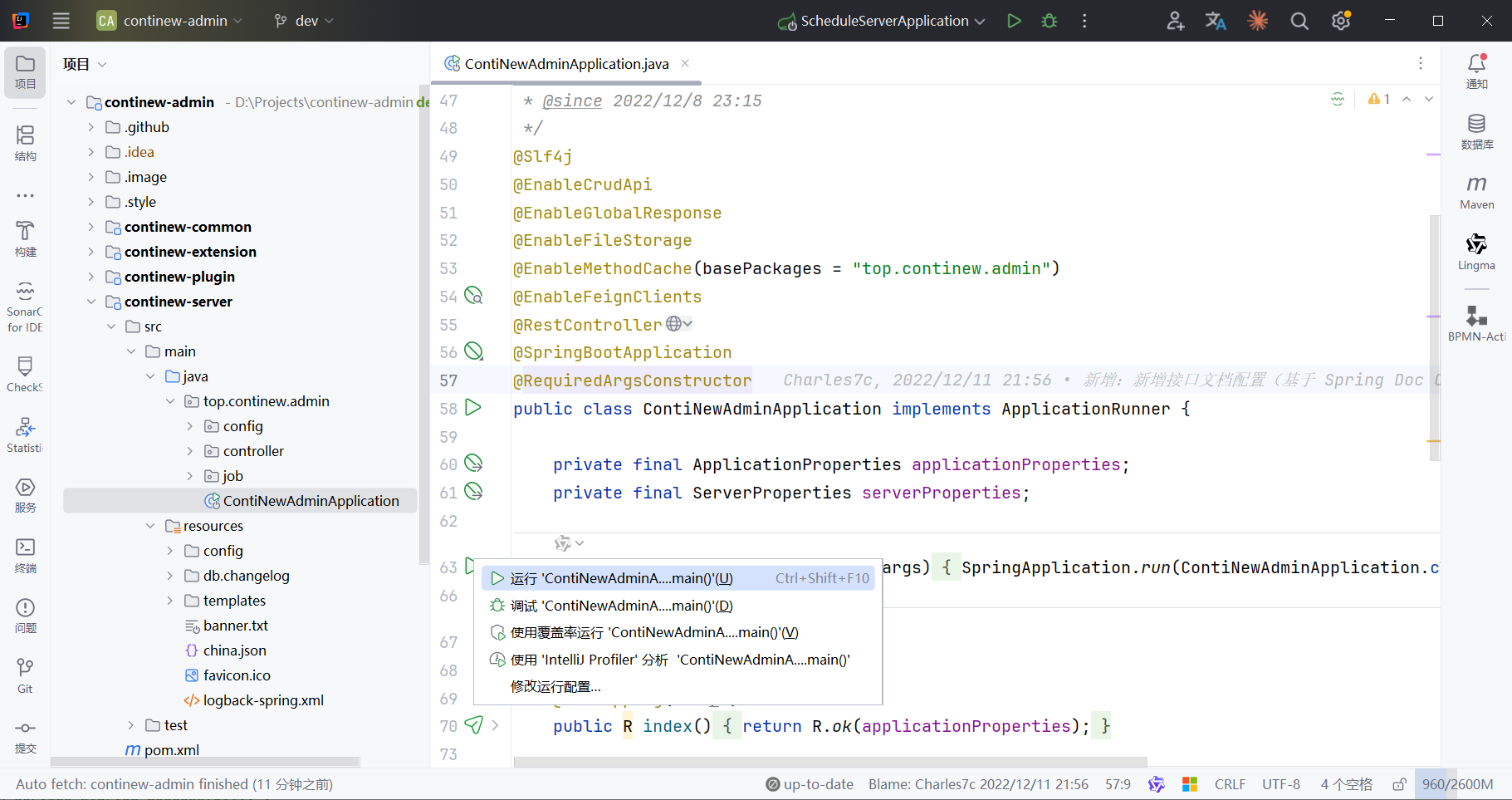Screen dimensions: 1512x800
Task: Open the Git tool window
Action: (x=25, y=676)
